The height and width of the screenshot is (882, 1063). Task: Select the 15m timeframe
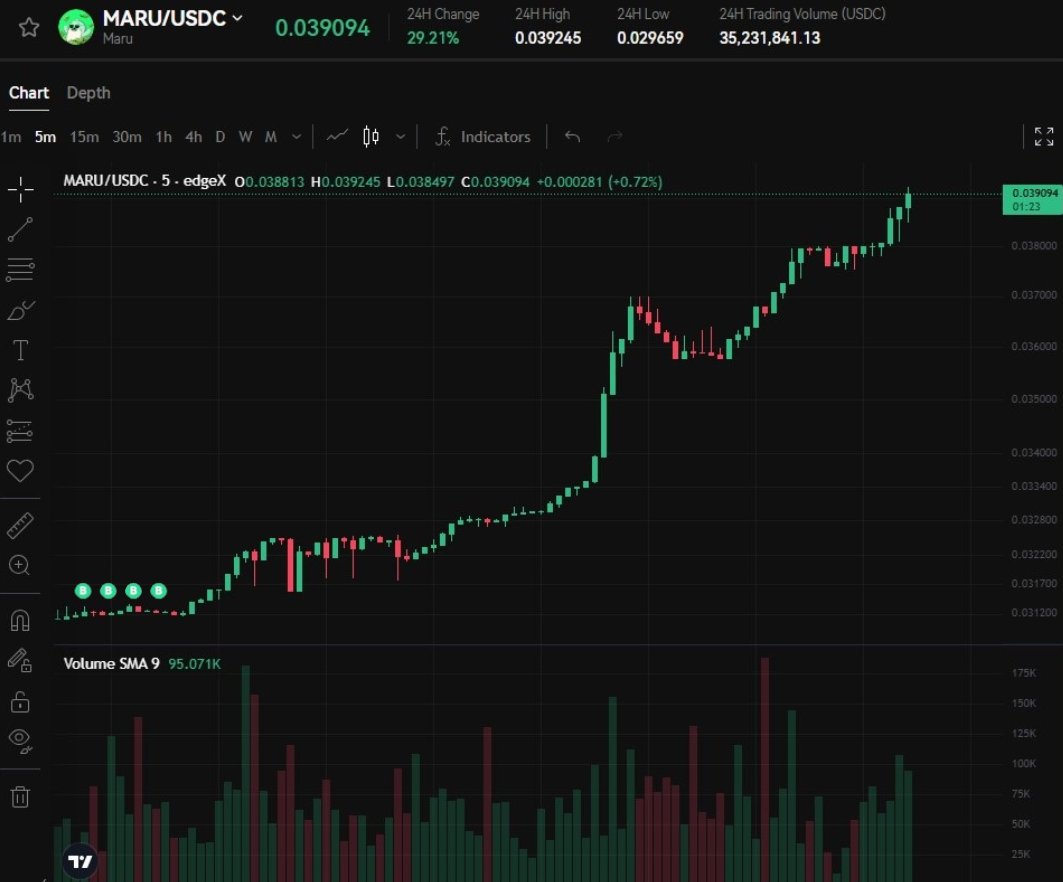pyautogui.click(x=84, y=137)
